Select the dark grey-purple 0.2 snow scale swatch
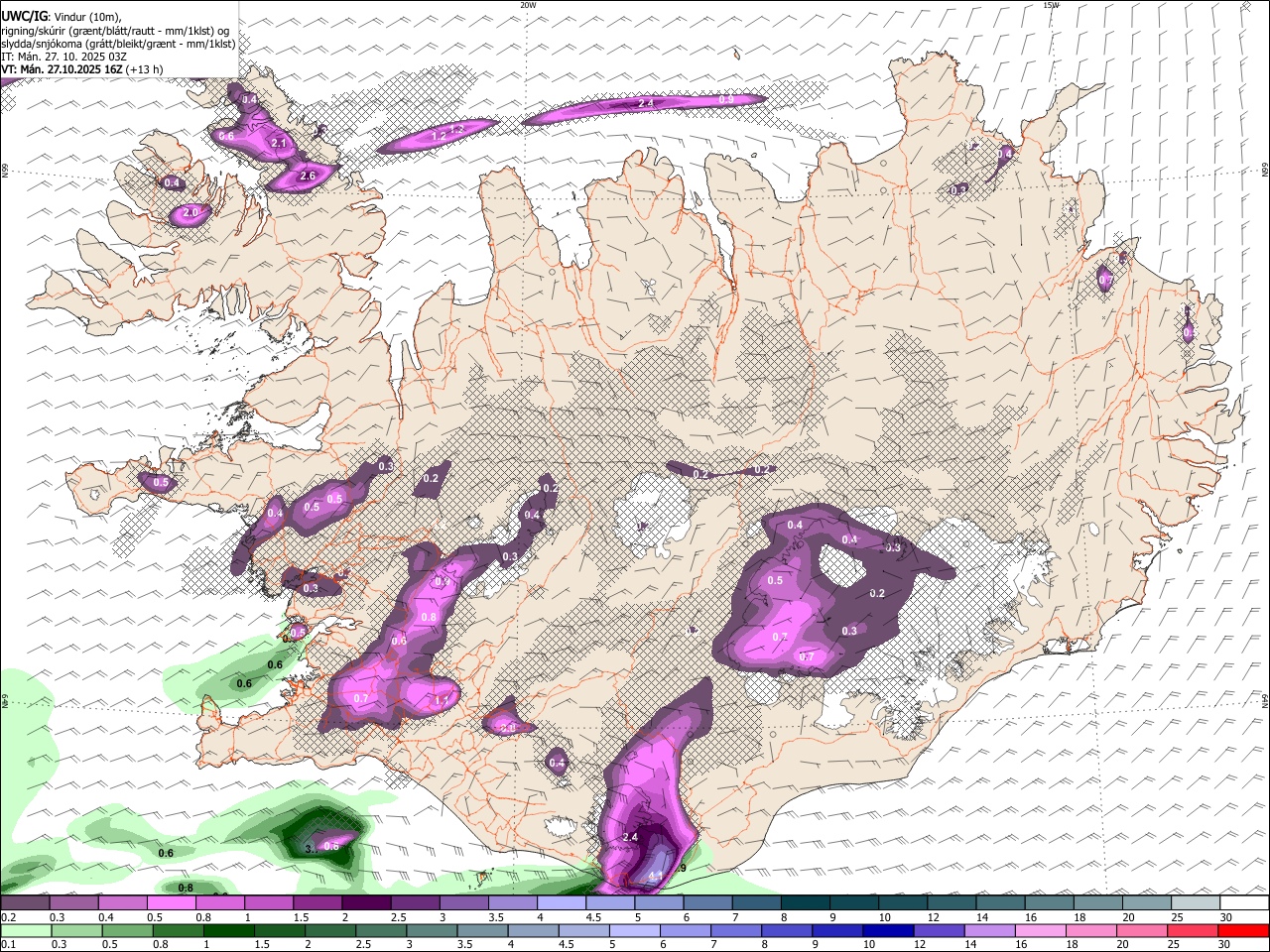 click(x=25, y=902)
